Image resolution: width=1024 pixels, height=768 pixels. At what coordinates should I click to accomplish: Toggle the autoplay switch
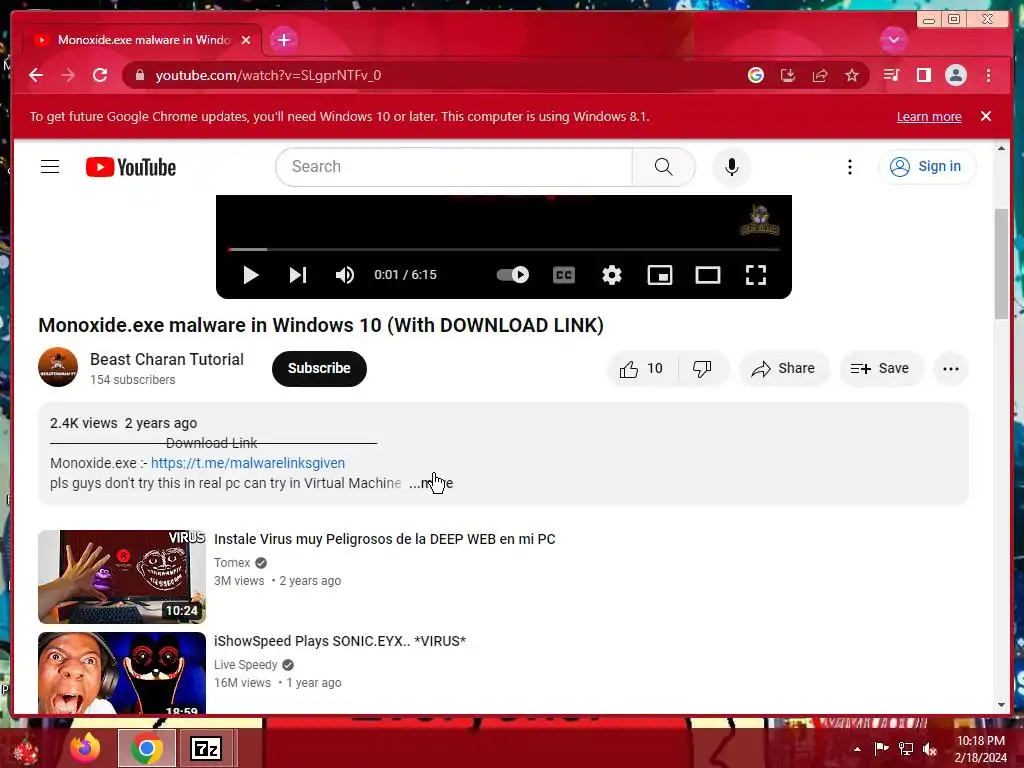(513, 275)
